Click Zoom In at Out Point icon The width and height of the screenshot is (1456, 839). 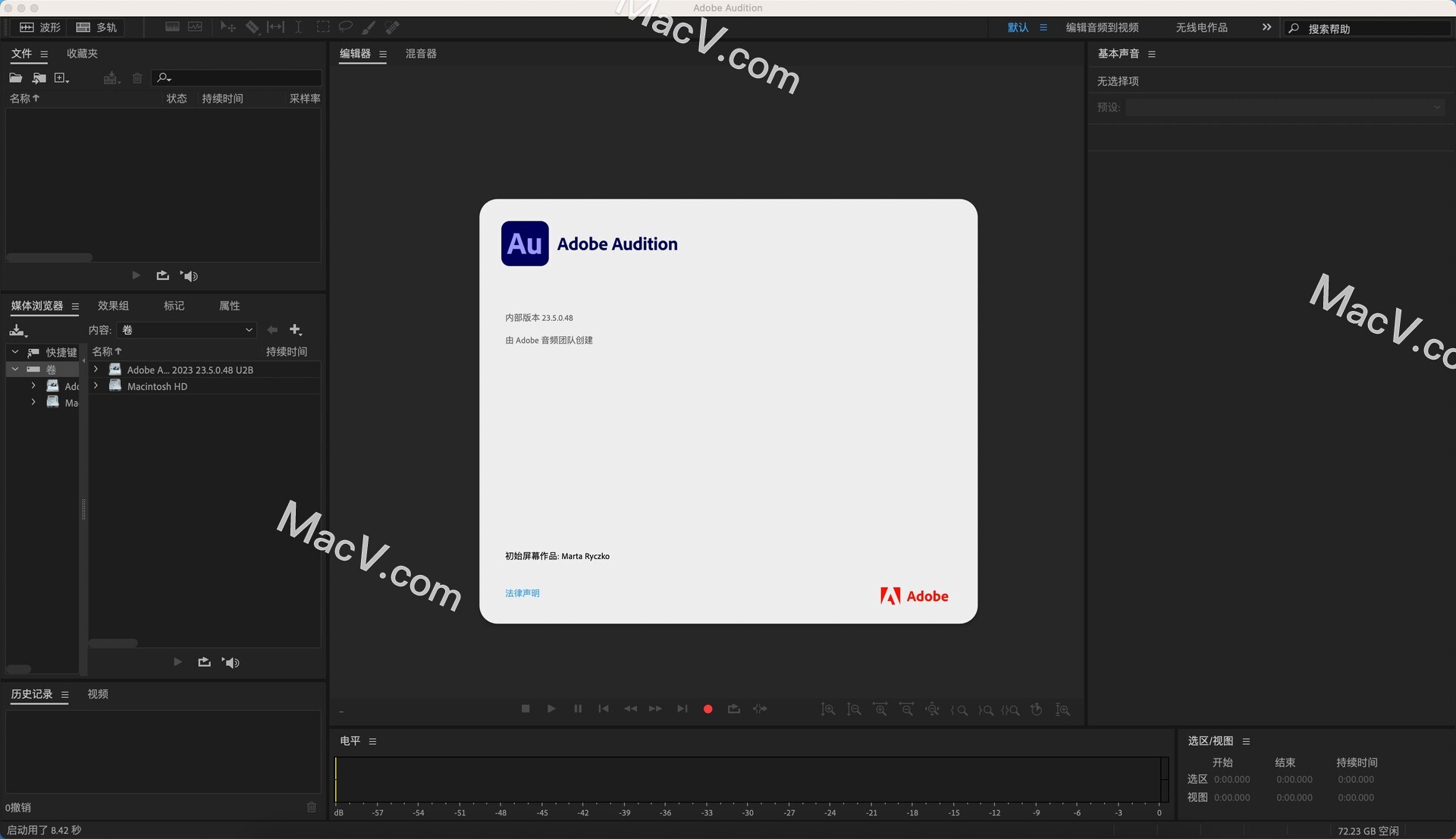[x=986, y=710]
